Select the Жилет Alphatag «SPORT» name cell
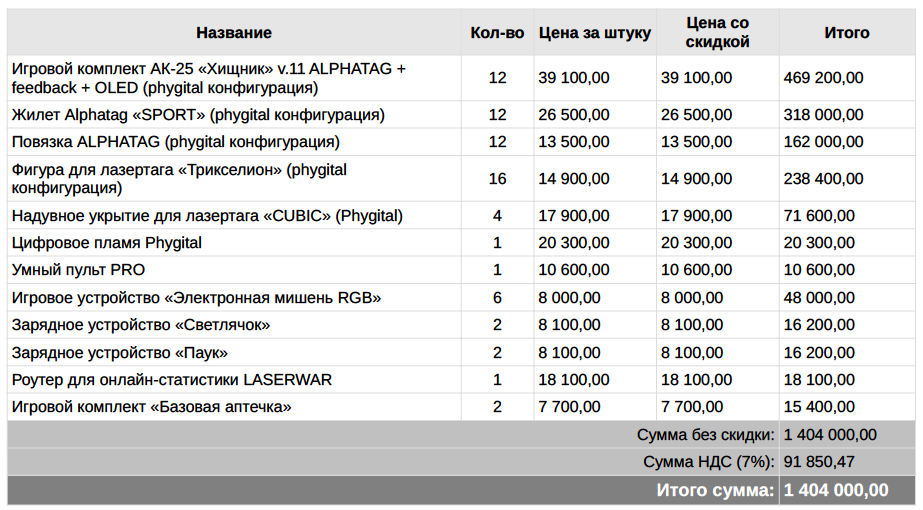This screenshot has height=510, width=923. tap(198, 115)
